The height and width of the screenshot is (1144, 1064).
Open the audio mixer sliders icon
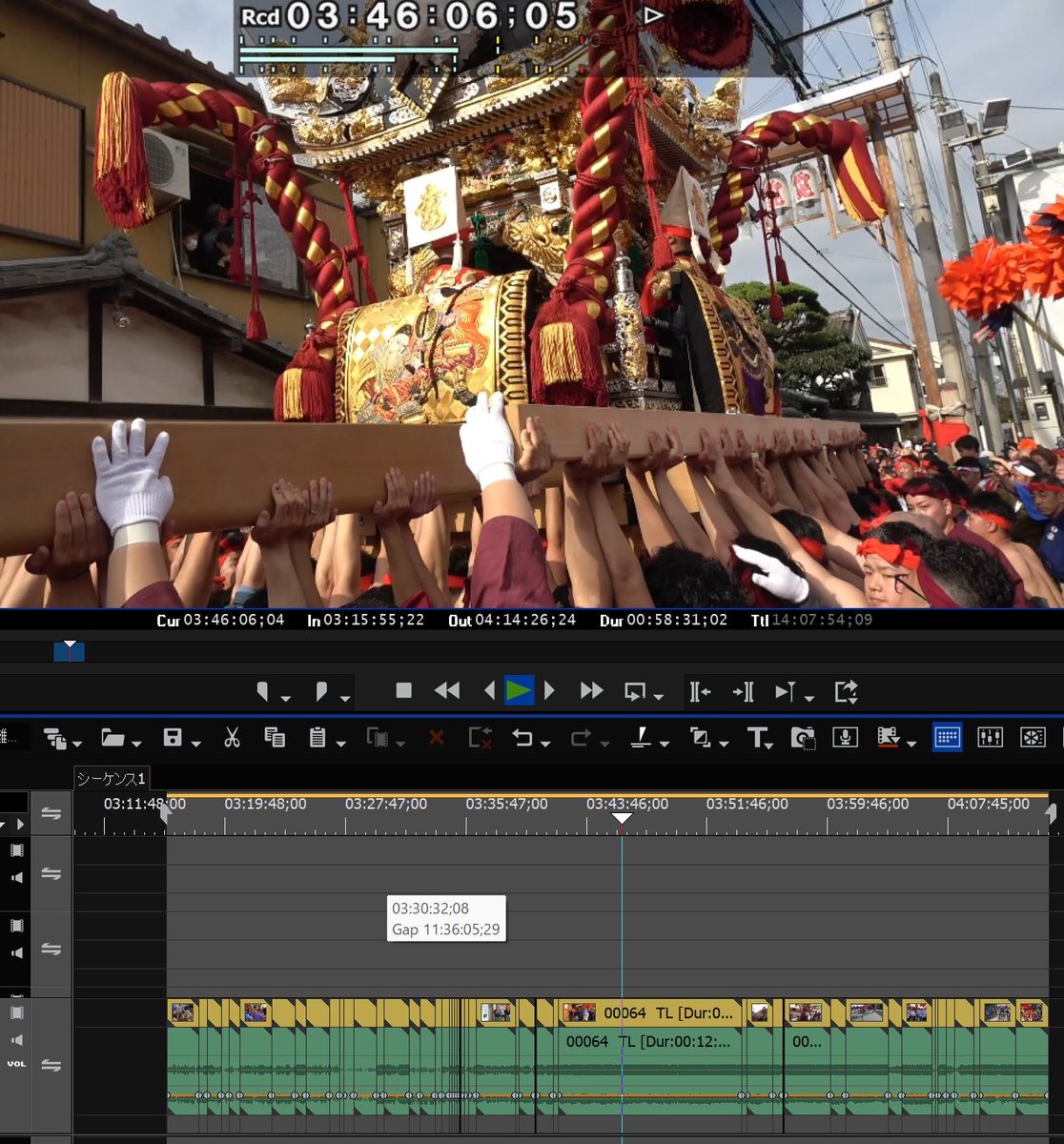990,737
